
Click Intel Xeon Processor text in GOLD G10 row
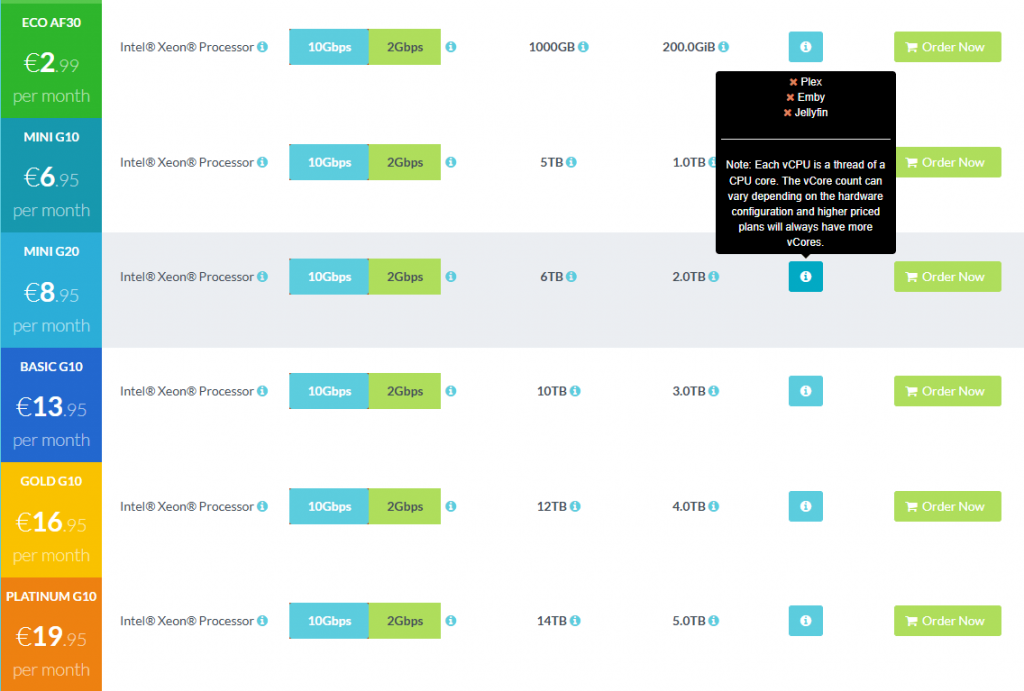click(187, 506)
